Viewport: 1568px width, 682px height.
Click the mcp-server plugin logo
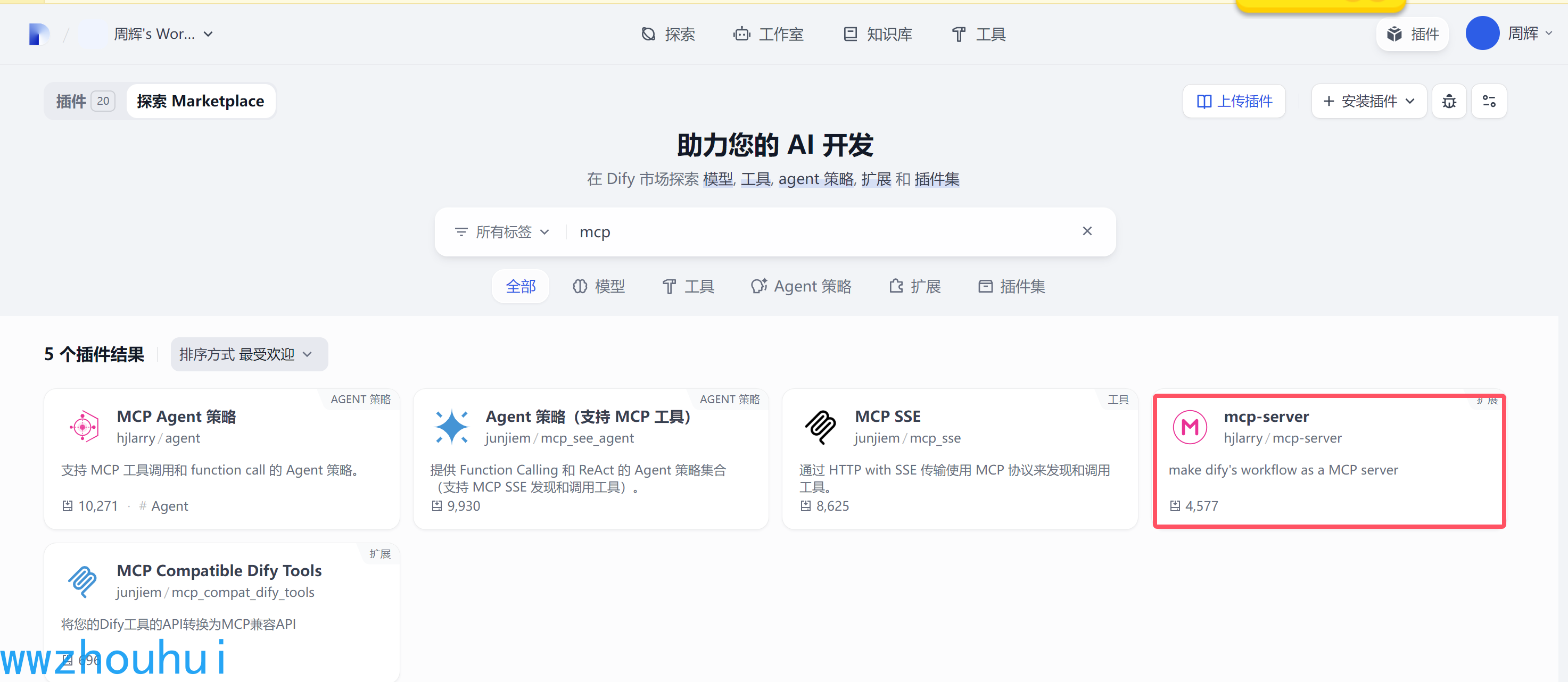point(1190,427)
